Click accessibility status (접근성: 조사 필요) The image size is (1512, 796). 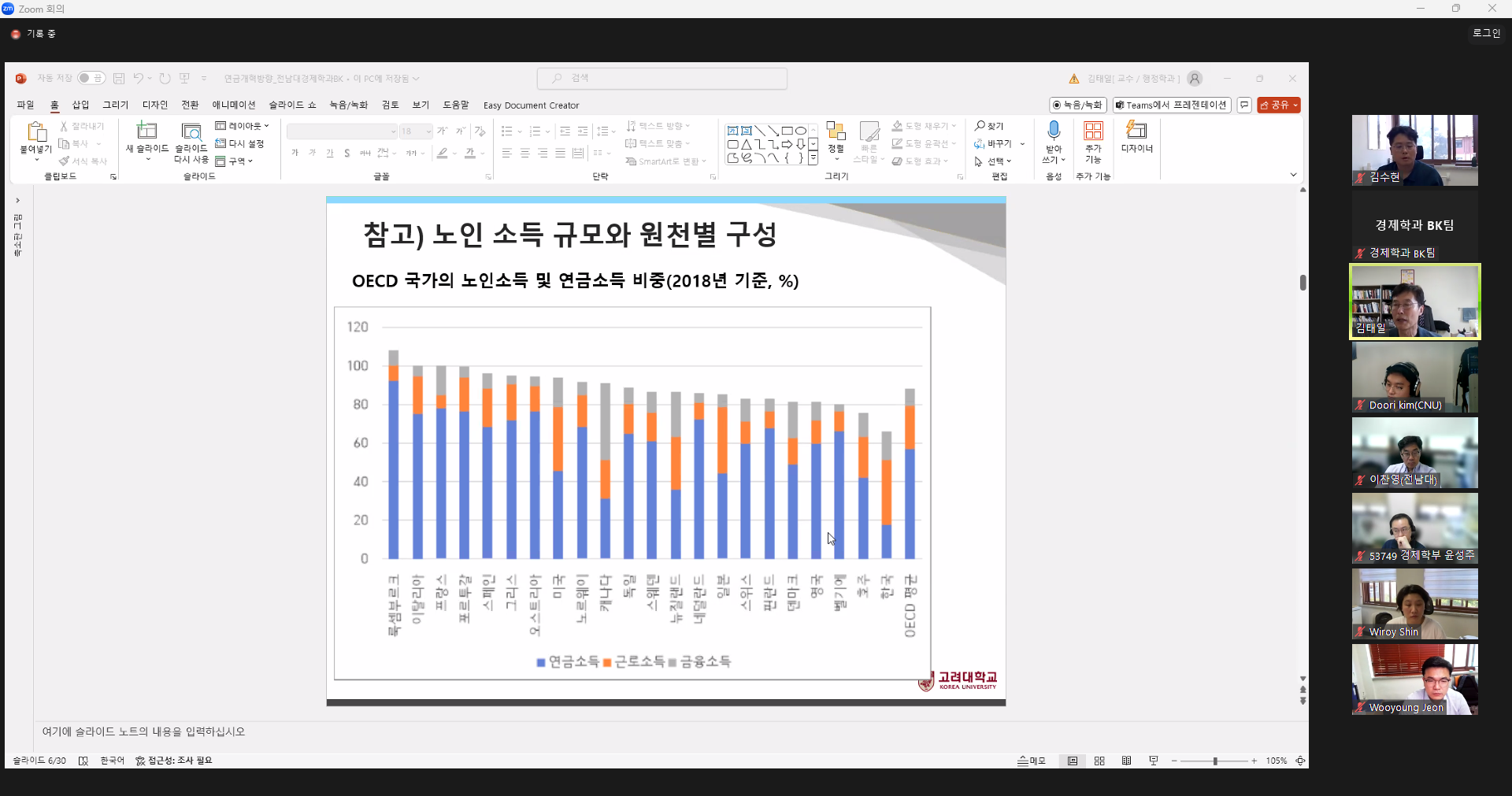[x=174, y=761]
